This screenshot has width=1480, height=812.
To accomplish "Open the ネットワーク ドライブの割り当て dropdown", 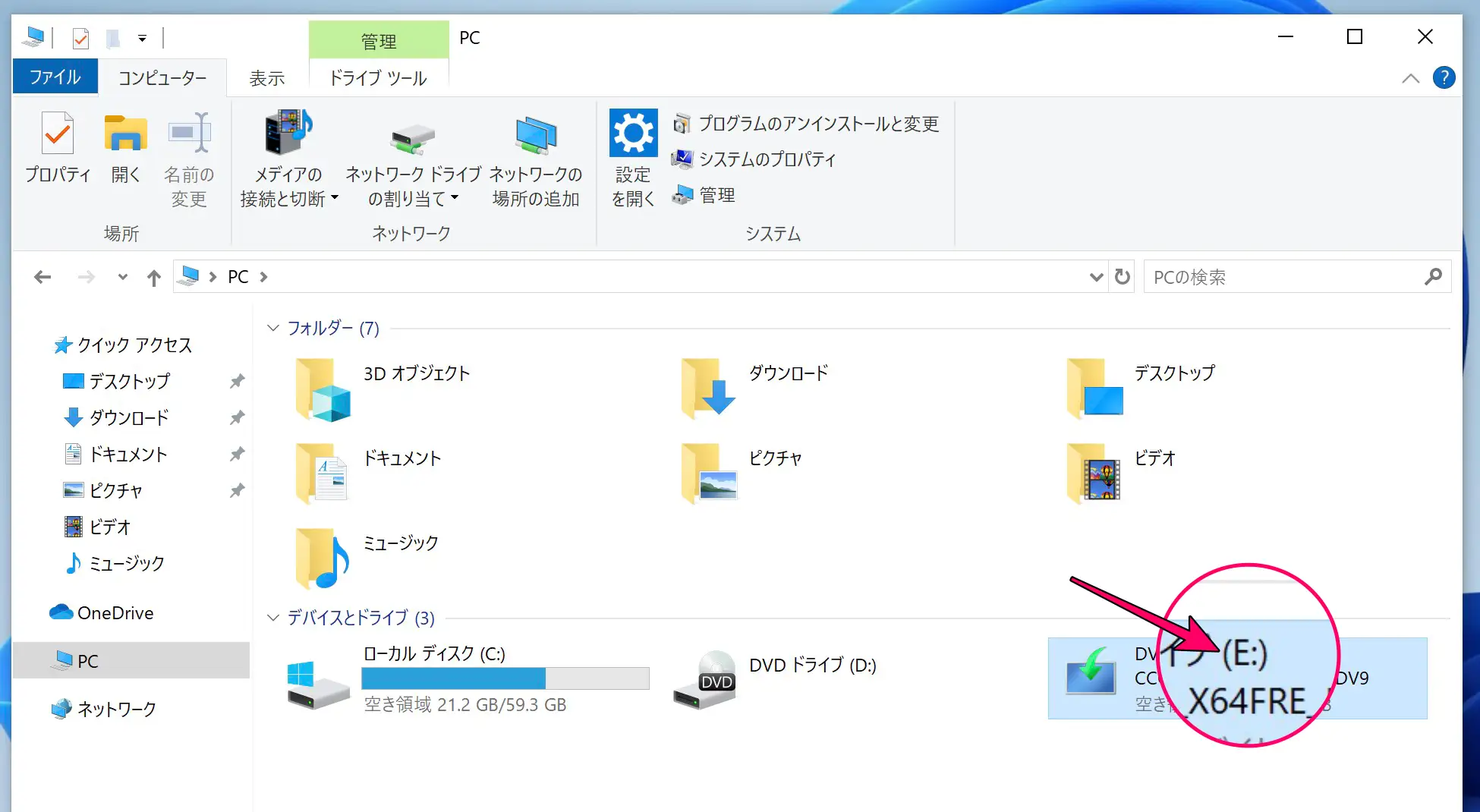I will tap(455, 199).
